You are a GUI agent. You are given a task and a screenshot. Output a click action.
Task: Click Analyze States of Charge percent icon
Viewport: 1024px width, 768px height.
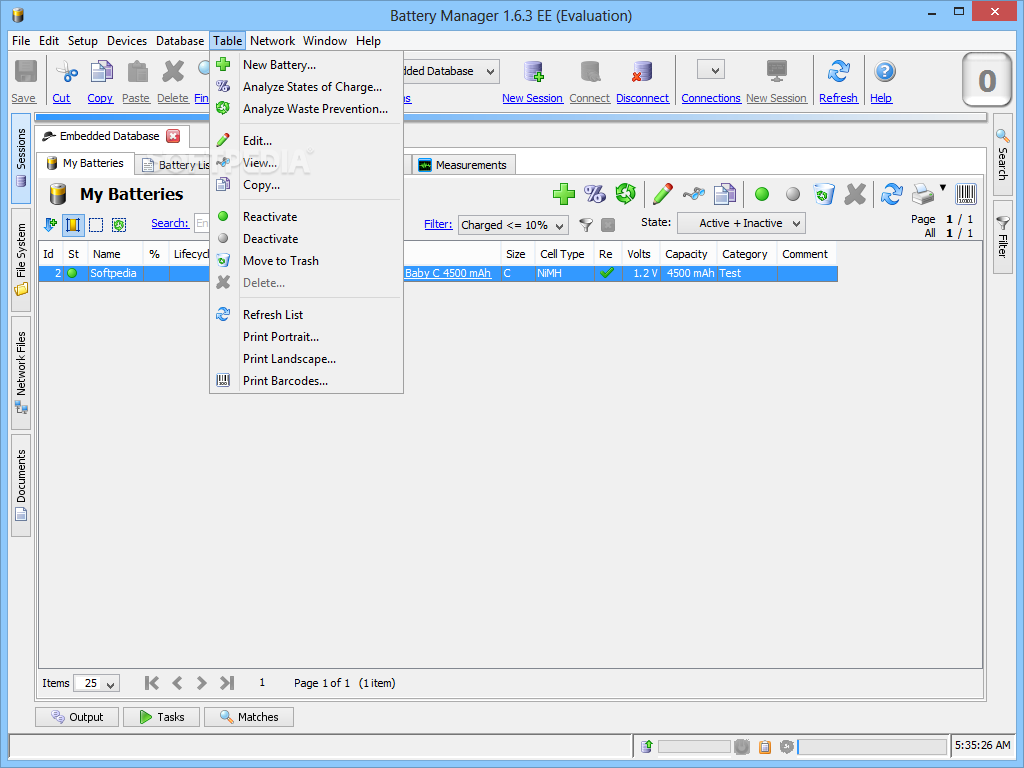pos(594,194)
